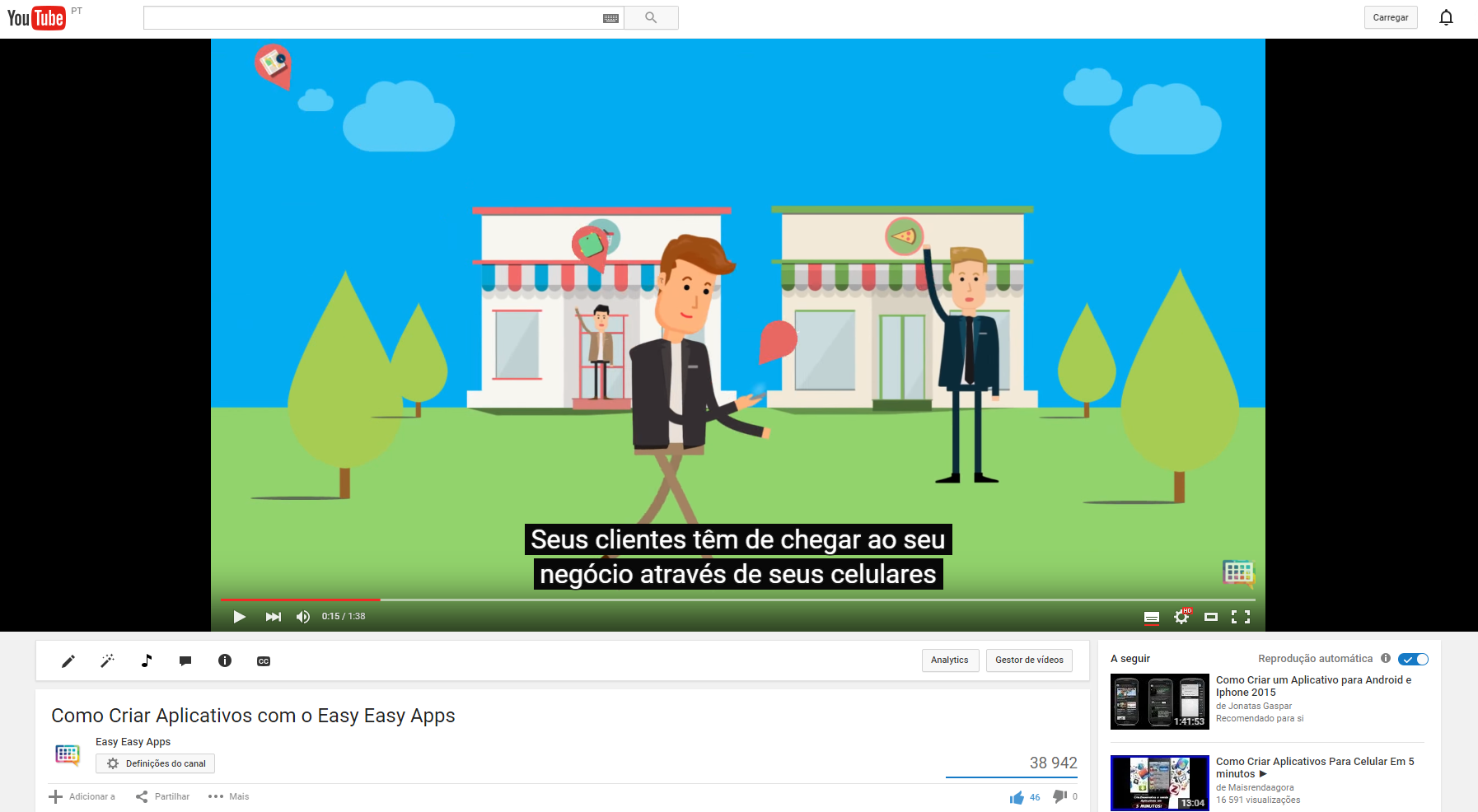The width and height of the screenshot is (1478, 812).
Task: Expand the Mais options menu
Action: click(x=227, y=796)
